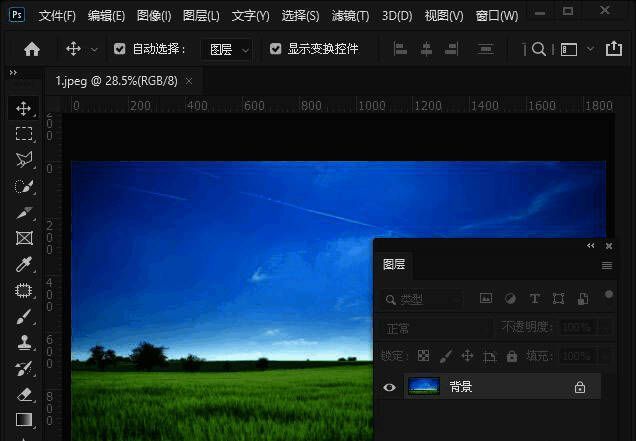Click the Move tool preset icon in options bar
This screenshot has width=636, height=441.
pyautogui.click(x=73, y=49)
